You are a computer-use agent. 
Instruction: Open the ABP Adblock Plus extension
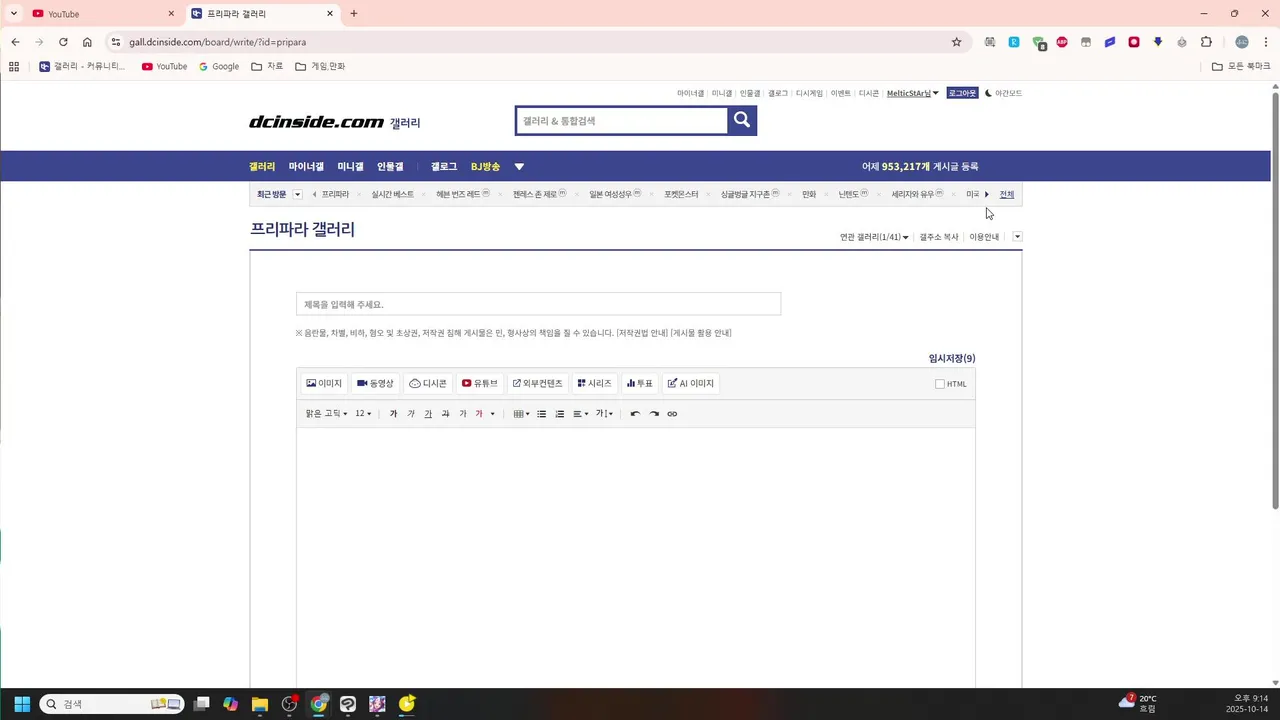[x=1062, y=42]
